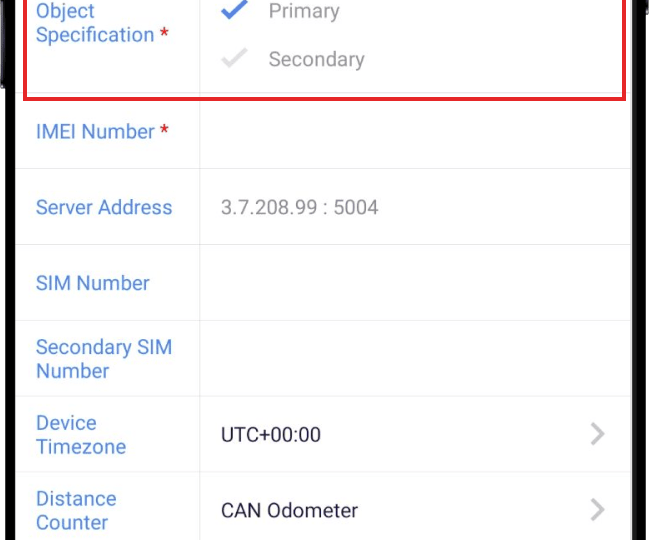
Task: Tap the IMEI Number label
Action: coord(95,131)
